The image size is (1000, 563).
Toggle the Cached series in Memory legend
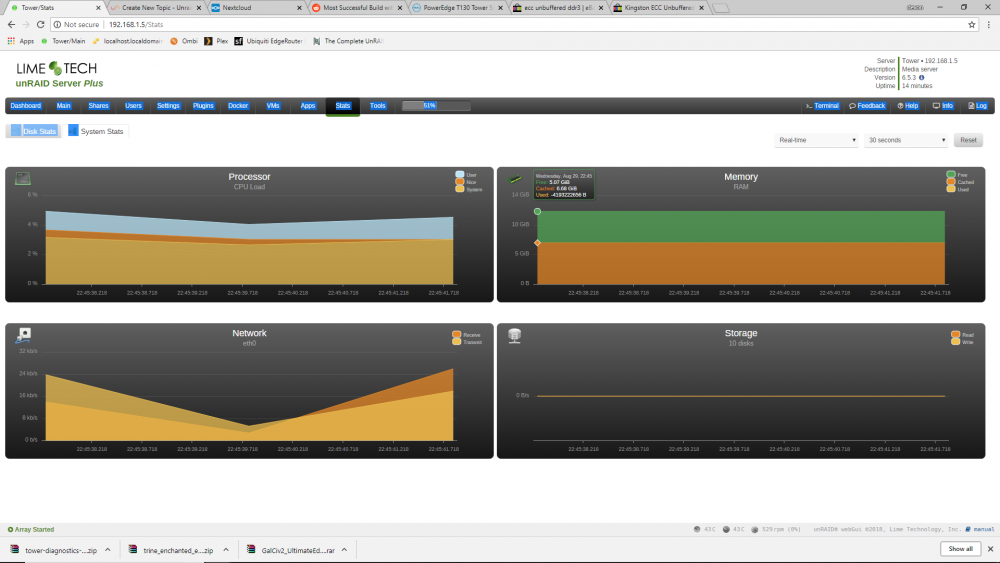(x=960, y=182)
